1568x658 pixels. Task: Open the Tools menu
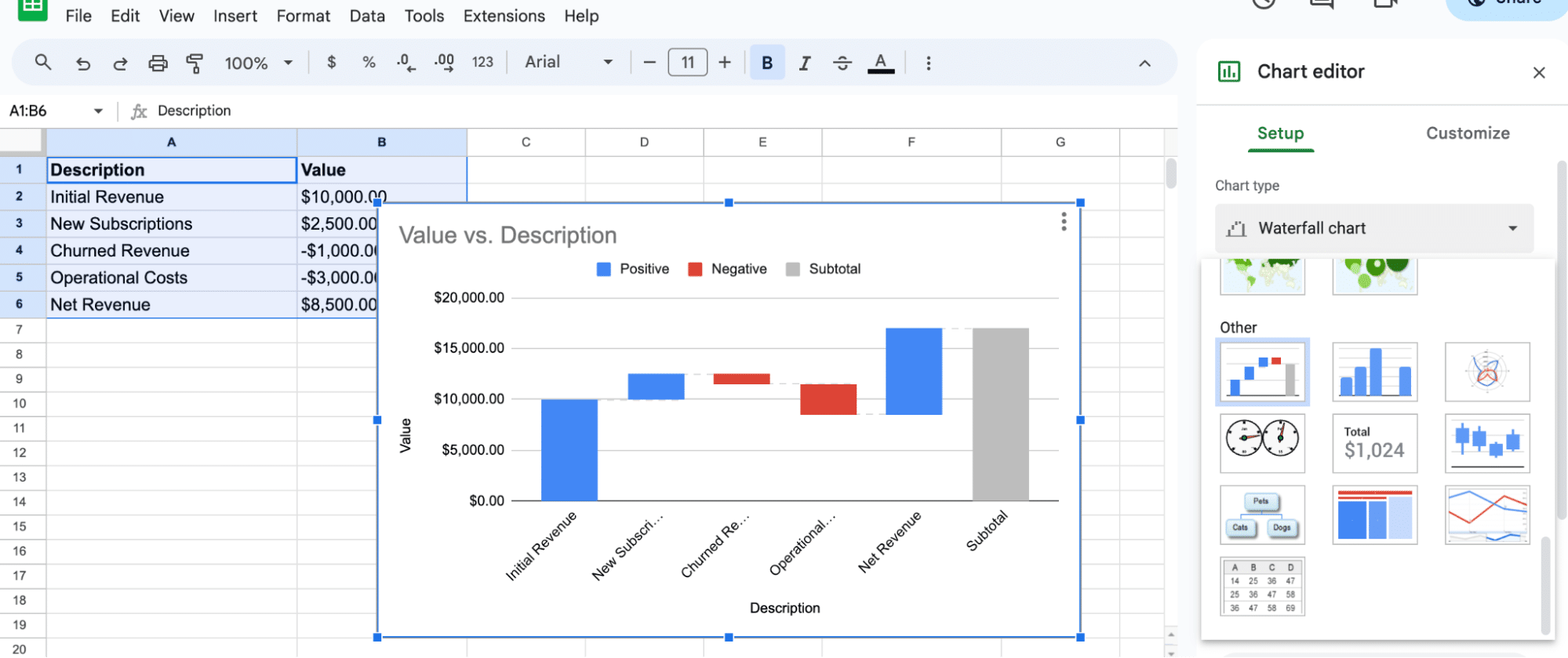pos(424,16)
